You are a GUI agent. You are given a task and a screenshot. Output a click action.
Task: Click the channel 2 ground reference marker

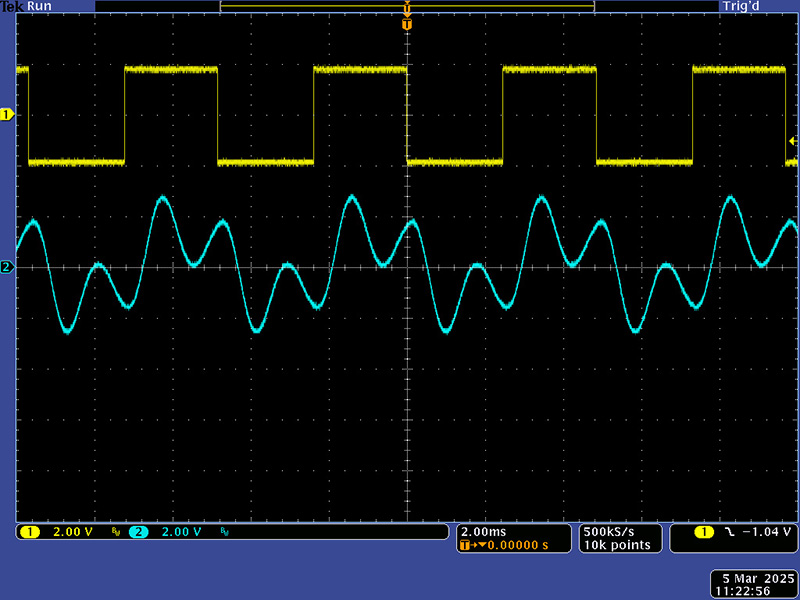pos(7,267)
